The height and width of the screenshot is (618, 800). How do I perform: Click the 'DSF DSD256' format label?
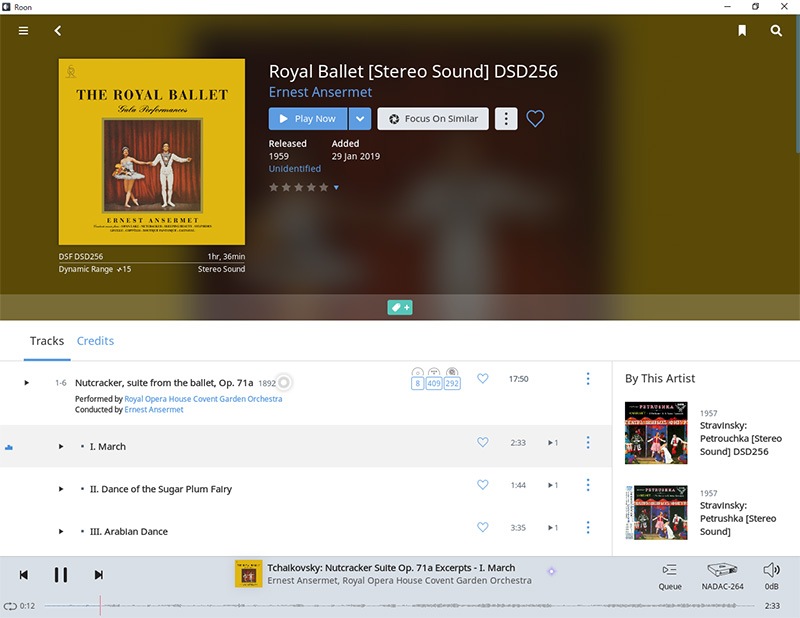click(x=81, y=257)
